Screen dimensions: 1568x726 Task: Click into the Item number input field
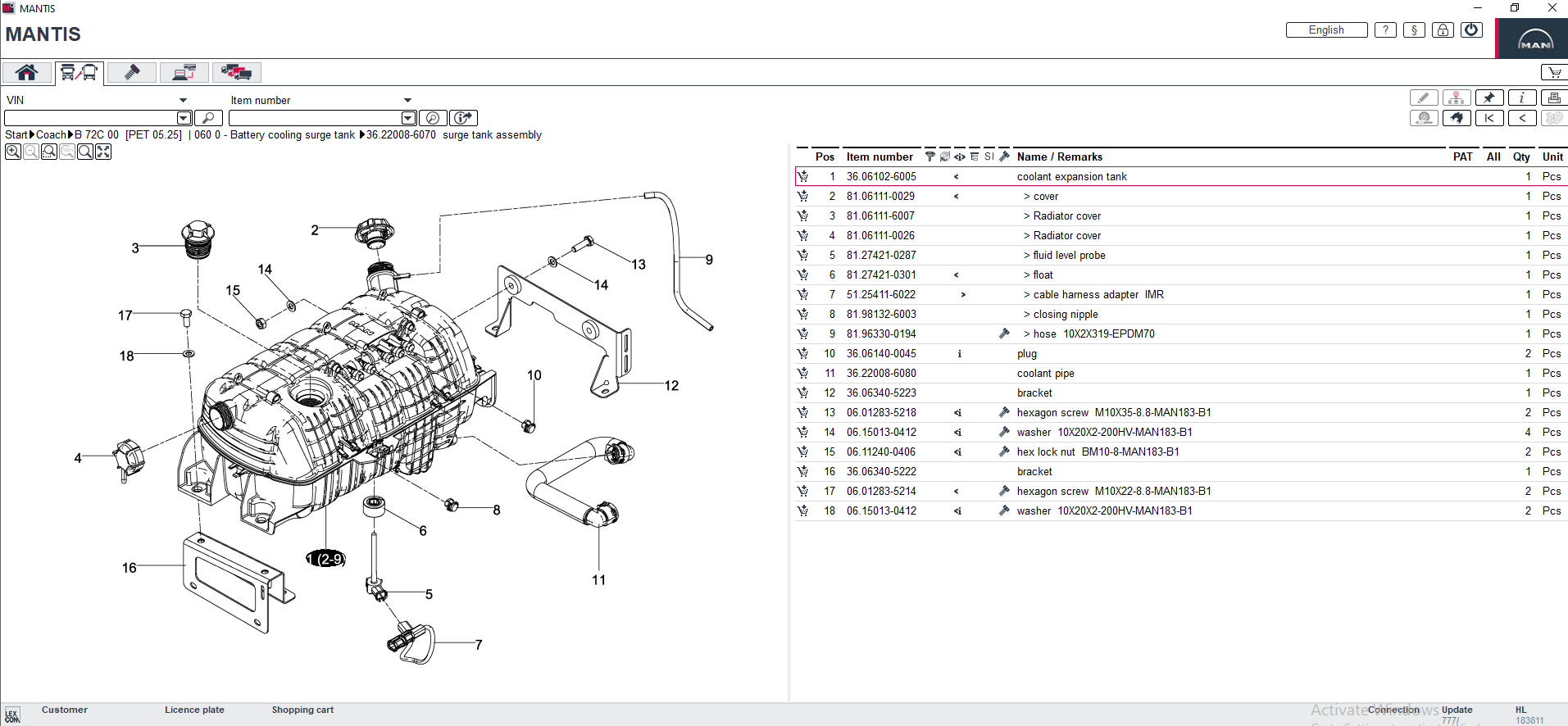pos(315,118)
